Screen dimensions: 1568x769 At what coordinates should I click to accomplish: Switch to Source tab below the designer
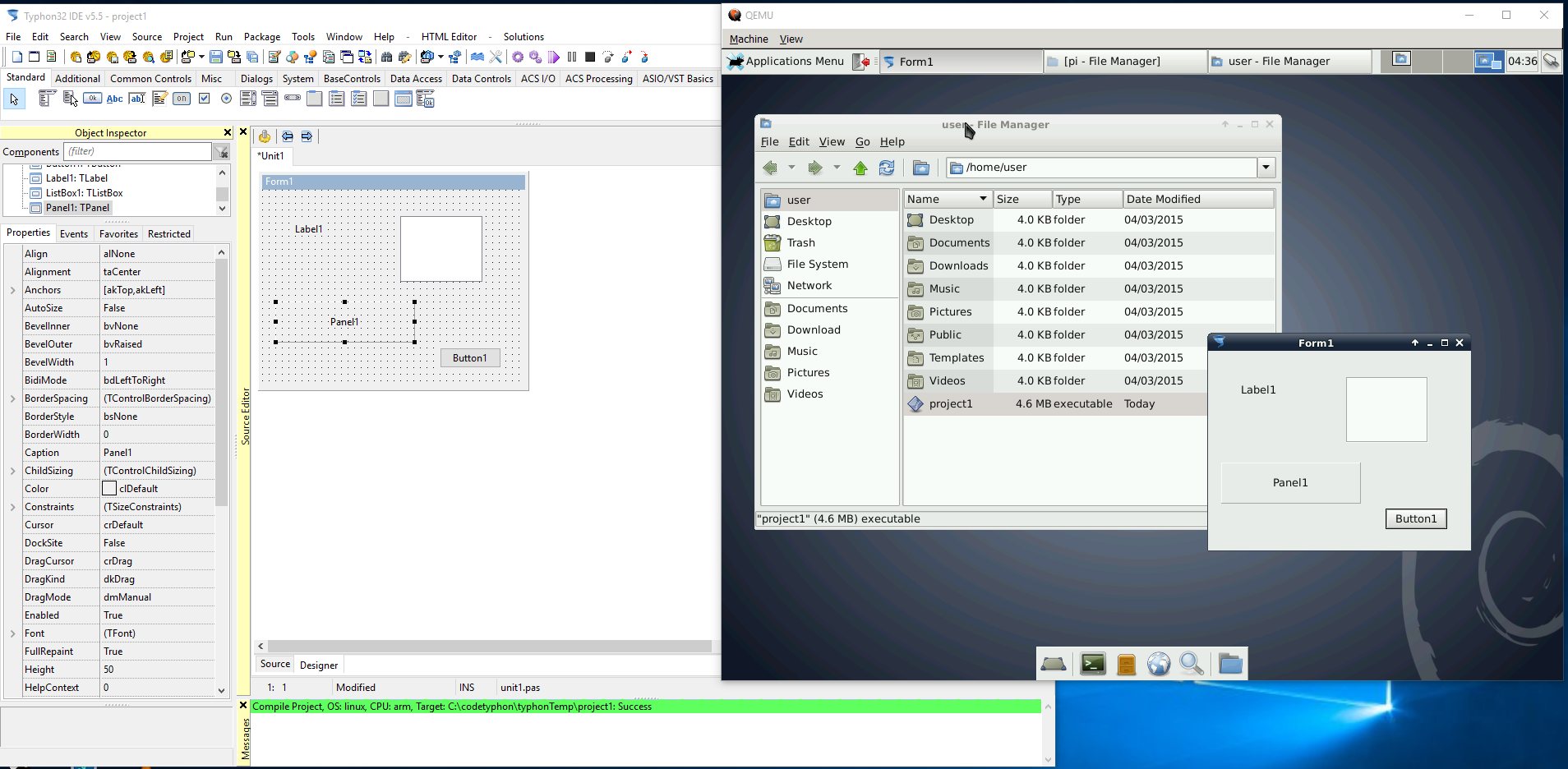(275, 664)
